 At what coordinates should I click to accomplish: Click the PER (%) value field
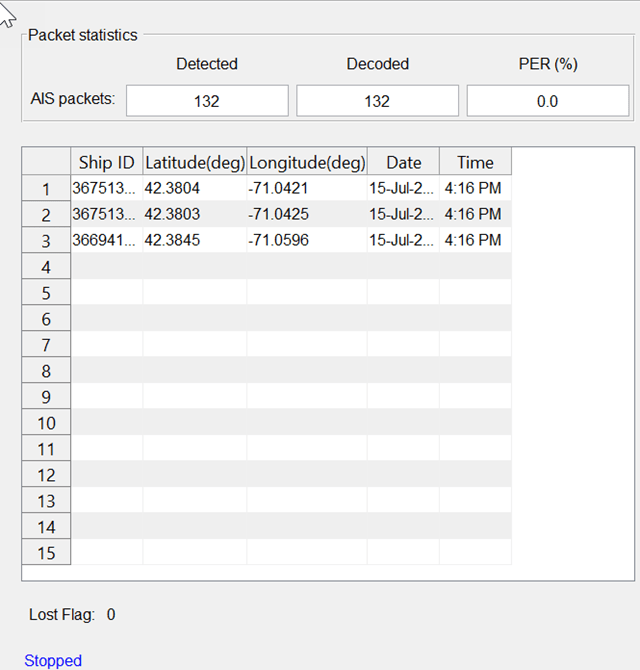tap(547, 101)
